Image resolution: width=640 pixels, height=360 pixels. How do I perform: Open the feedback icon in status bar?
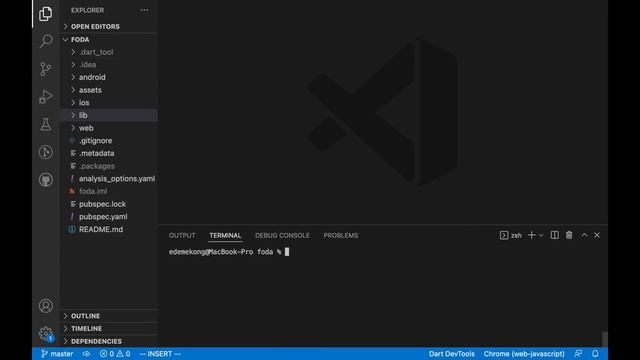(x=578, y=354)
